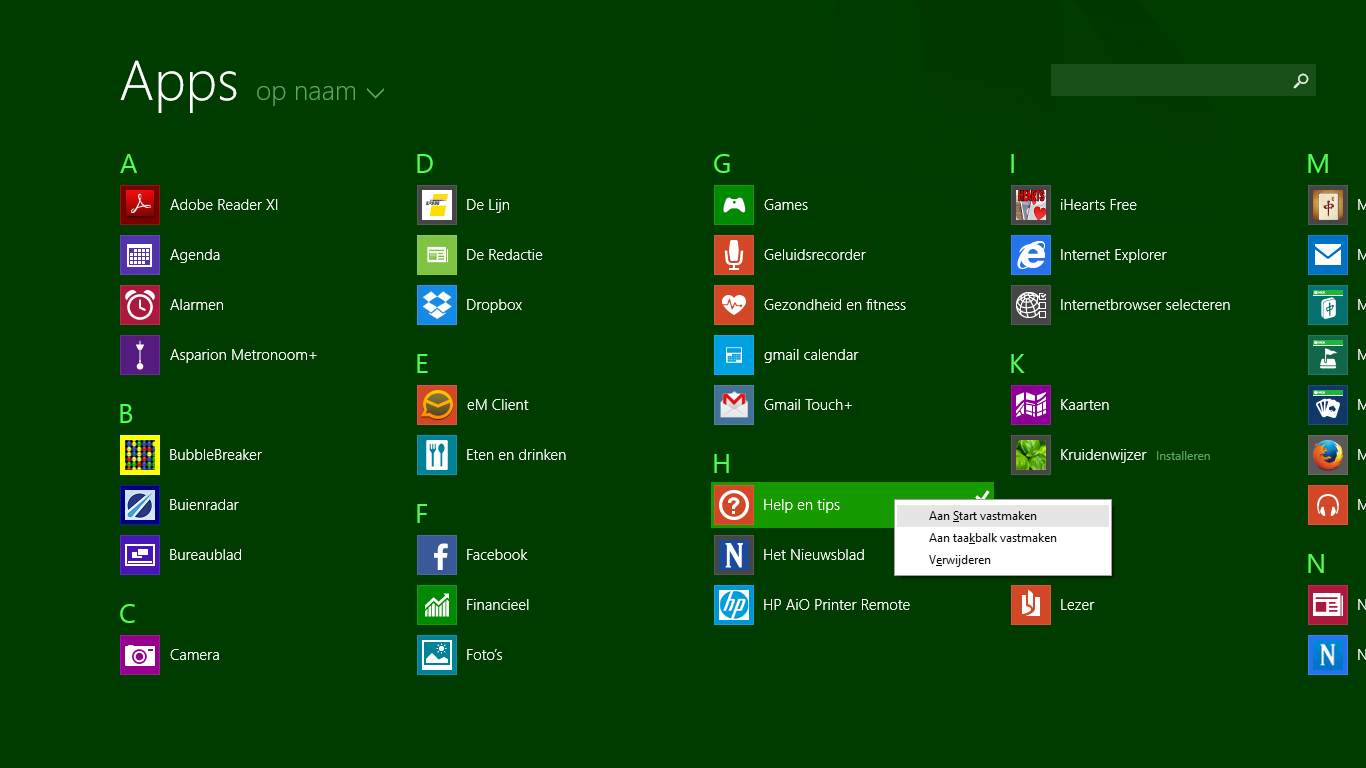Open the Dropbox icon
1366x768 pixels.
[437, 305]
